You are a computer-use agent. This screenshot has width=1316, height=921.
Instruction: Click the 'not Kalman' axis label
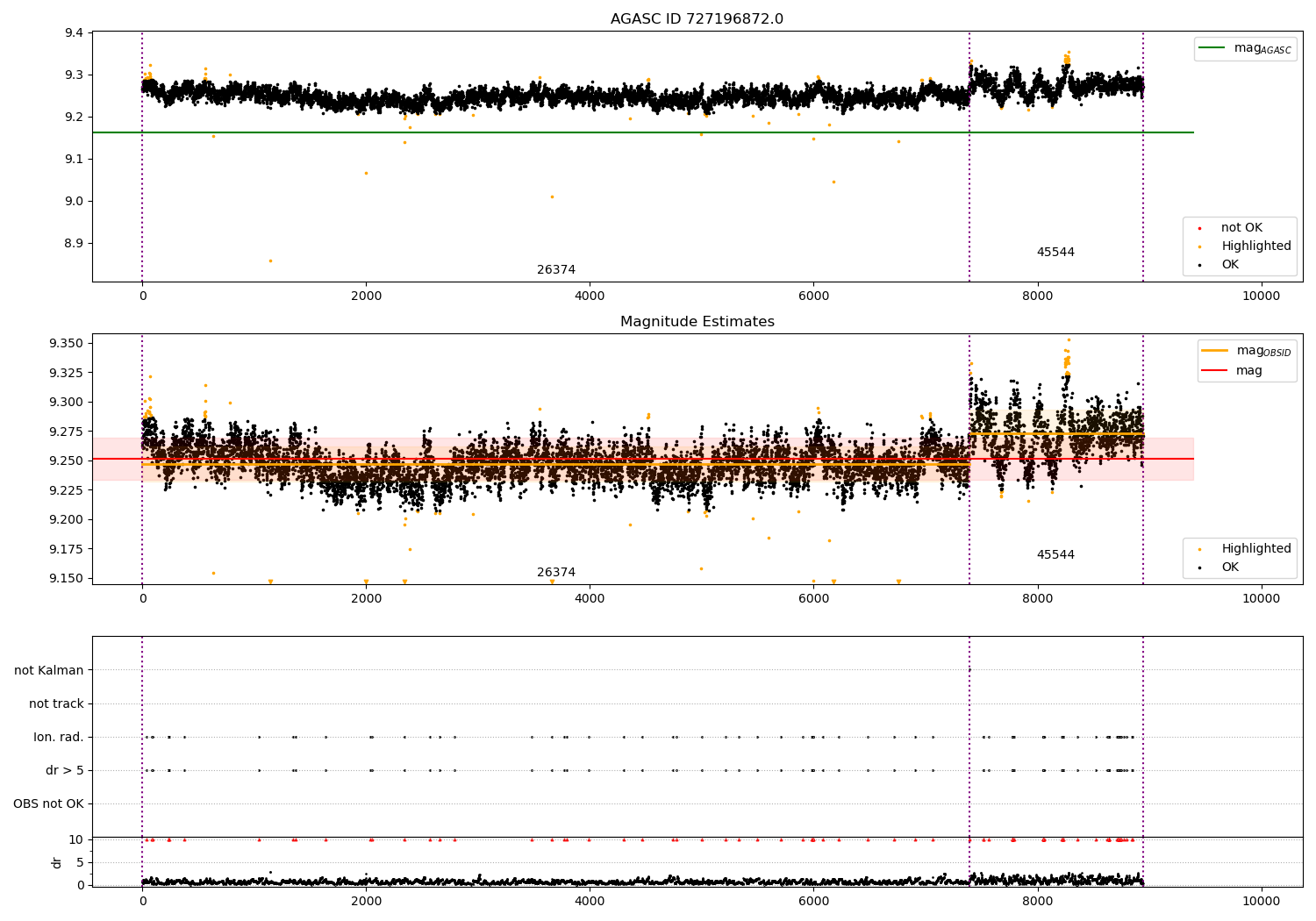(49, 671)
